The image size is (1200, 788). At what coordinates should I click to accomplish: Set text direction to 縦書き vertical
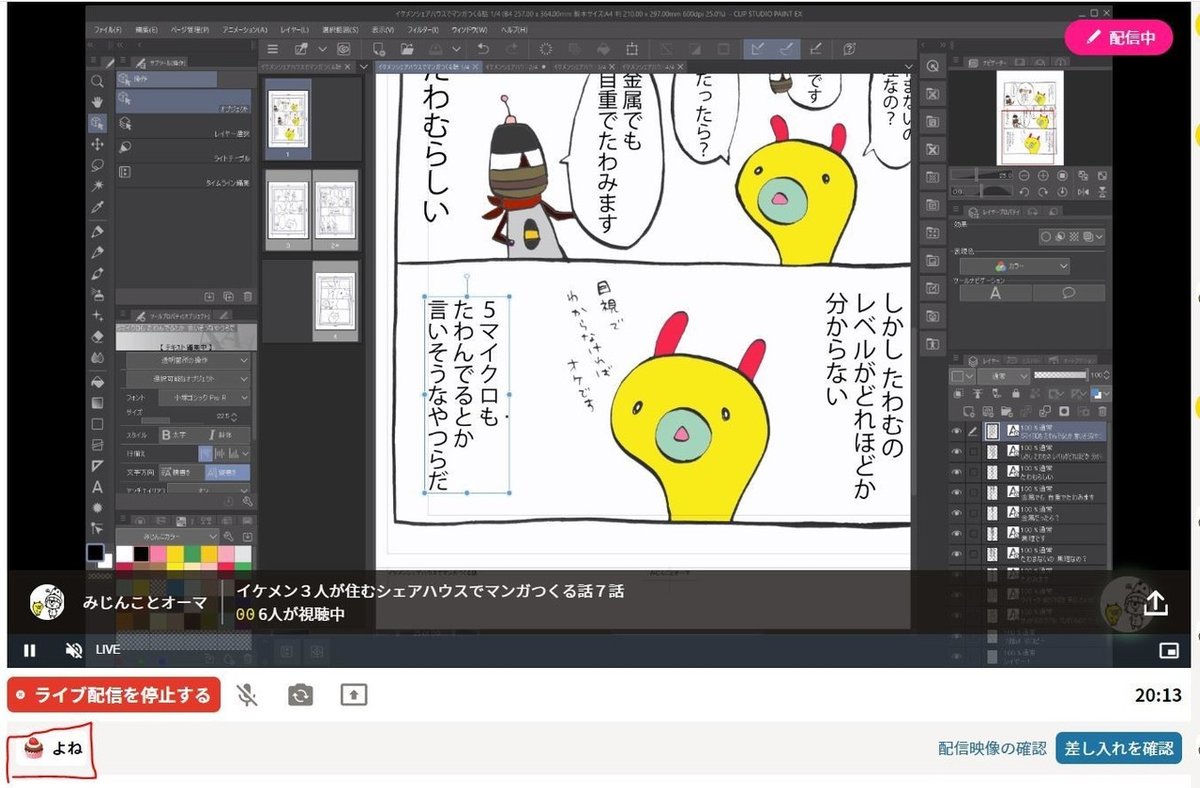(x=227, y=472)
